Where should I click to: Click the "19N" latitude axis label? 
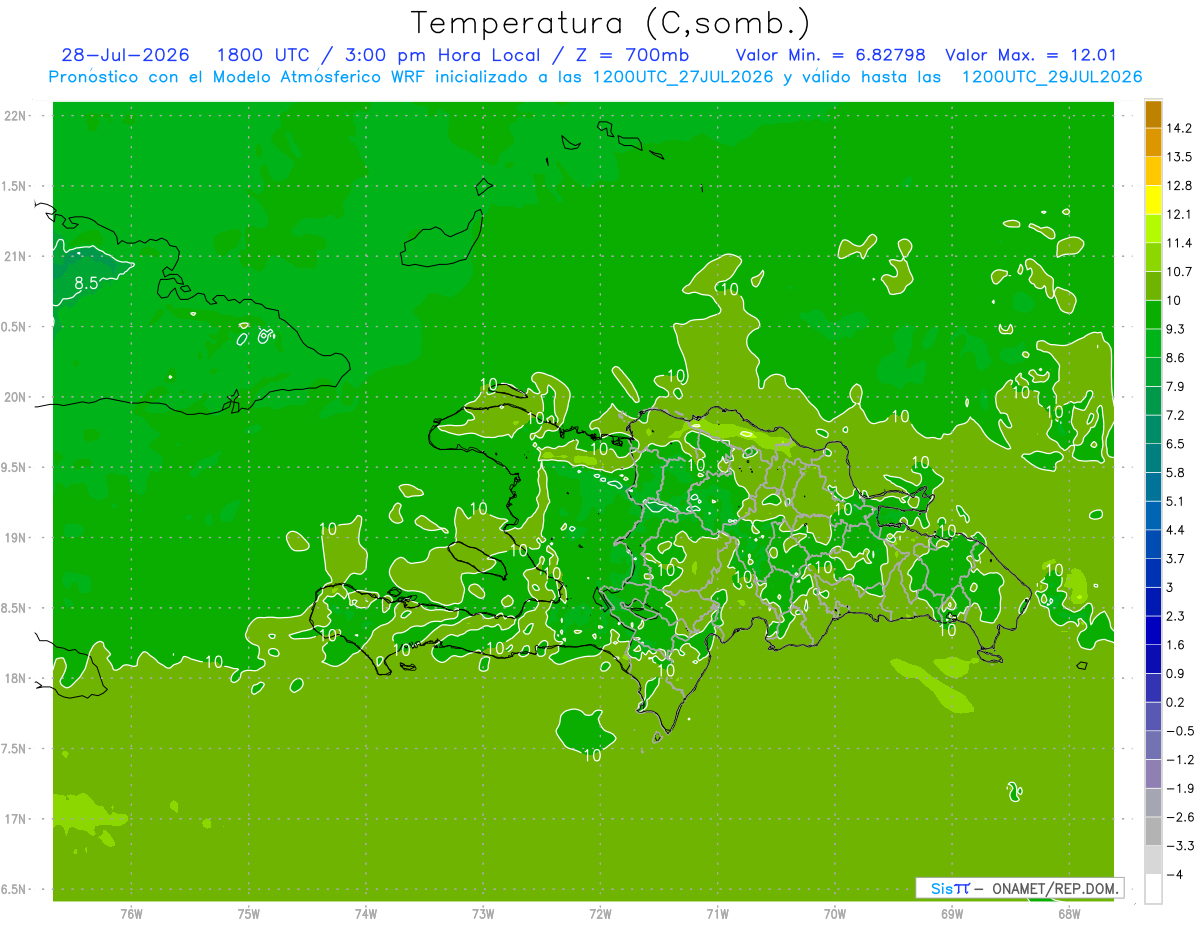point(15,538)
